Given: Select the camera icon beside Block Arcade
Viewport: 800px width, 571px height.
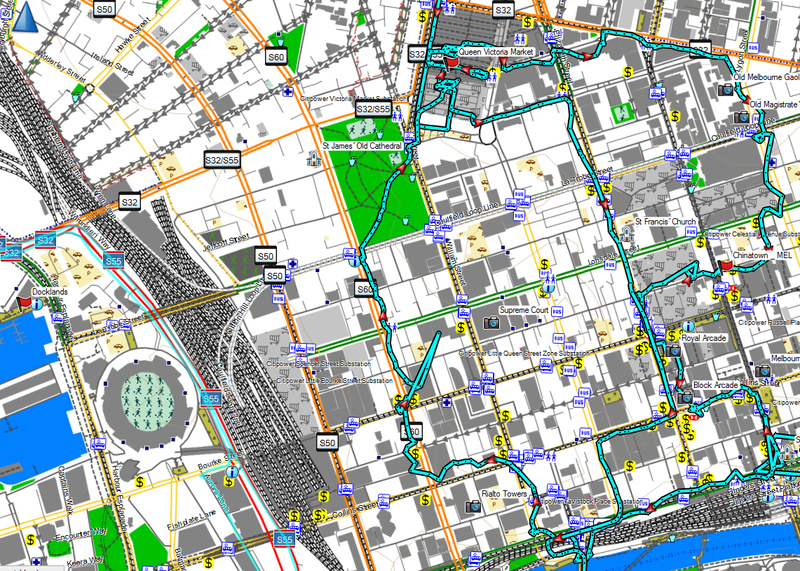Looking at the screenshot, I should coord(683,398).
